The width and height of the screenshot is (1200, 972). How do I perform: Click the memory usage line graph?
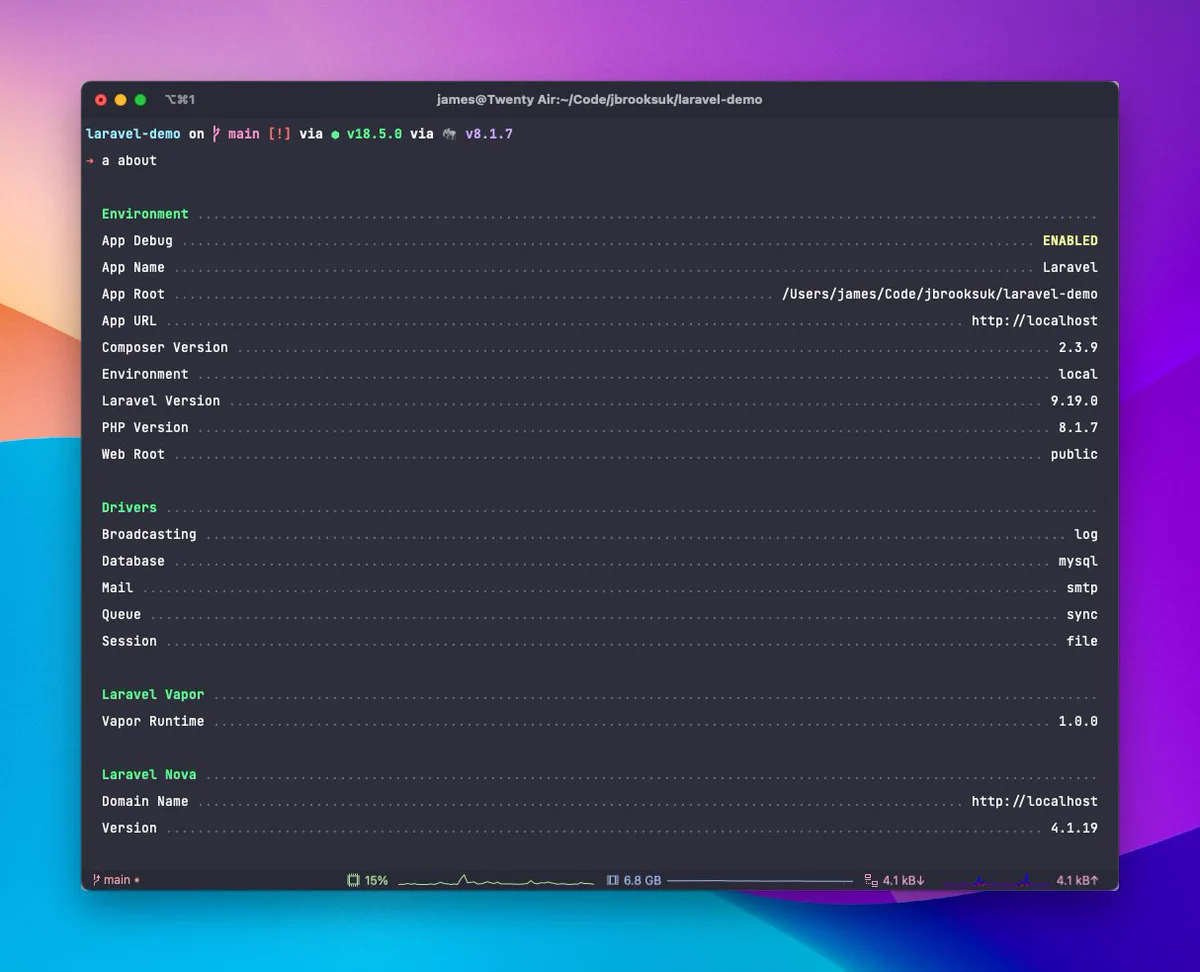click(759, 881)
